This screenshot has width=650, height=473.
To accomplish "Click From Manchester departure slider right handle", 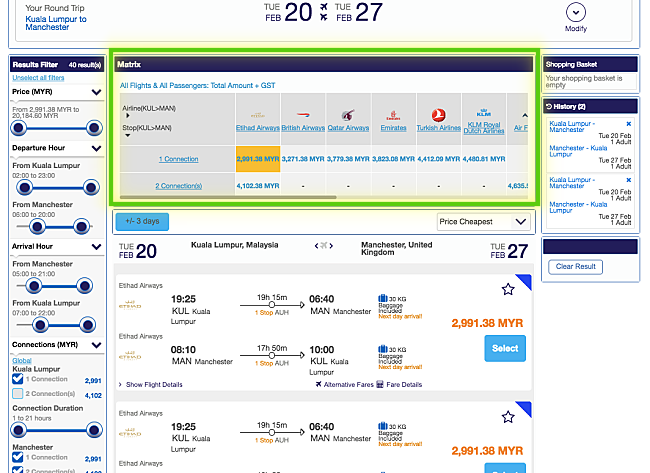I will 81,226.
